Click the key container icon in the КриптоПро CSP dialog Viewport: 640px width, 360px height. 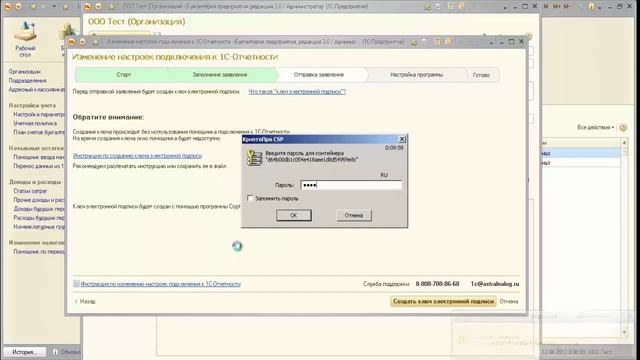[x=254, y=158]
